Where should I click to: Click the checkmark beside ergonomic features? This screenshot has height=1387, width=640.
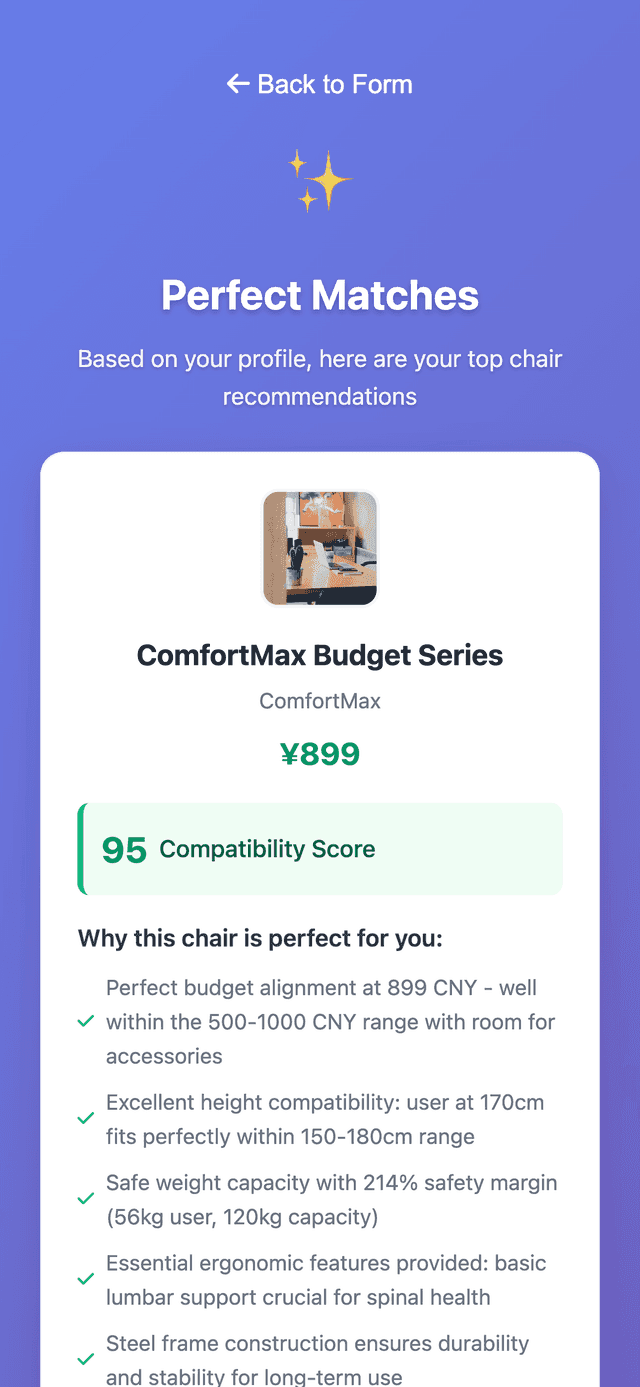[86, 1279]
